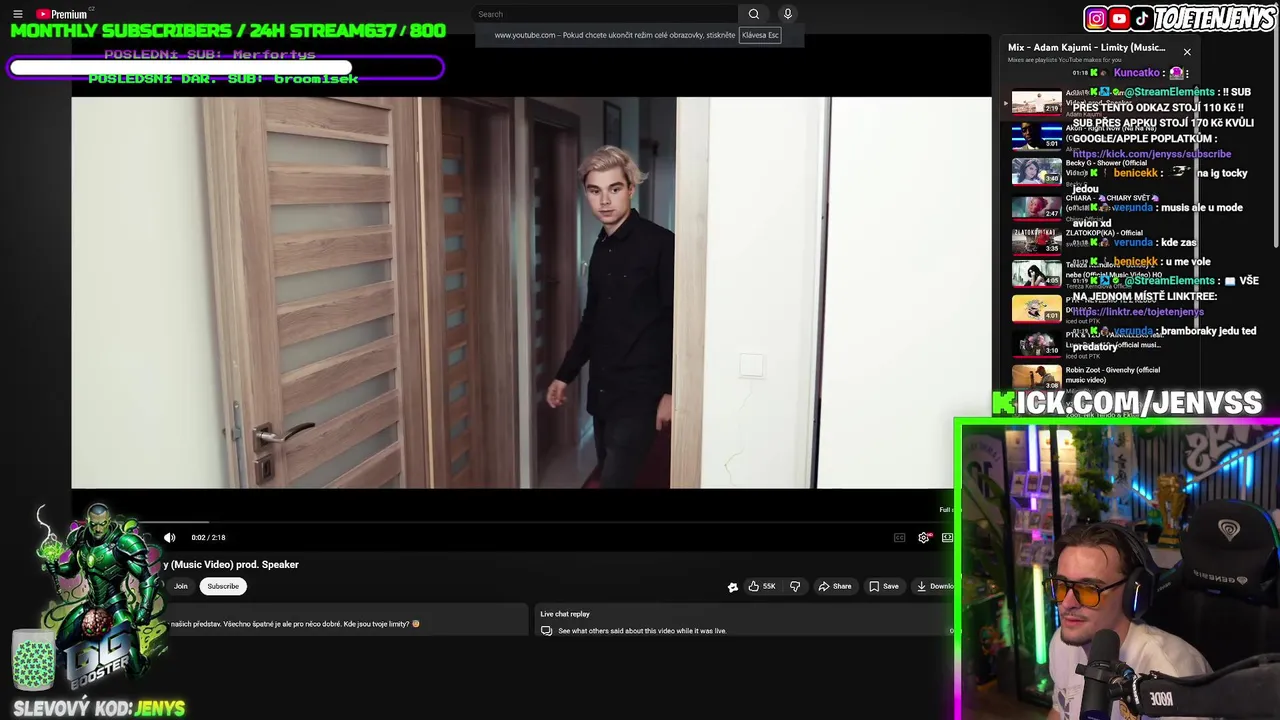Open player settings gear icon
The image size is (1280, 720).
coord(924,538)
